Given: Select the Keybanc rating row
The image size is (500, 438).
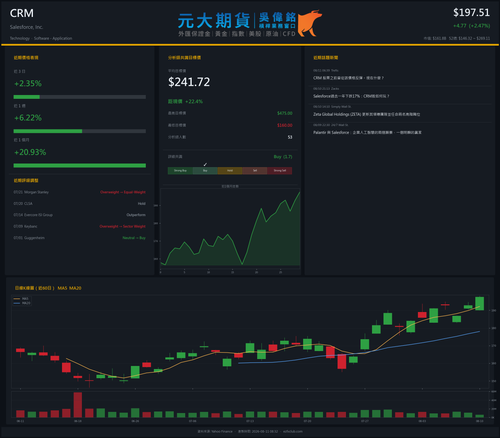Looking at the screenshot, I should 80,226.
